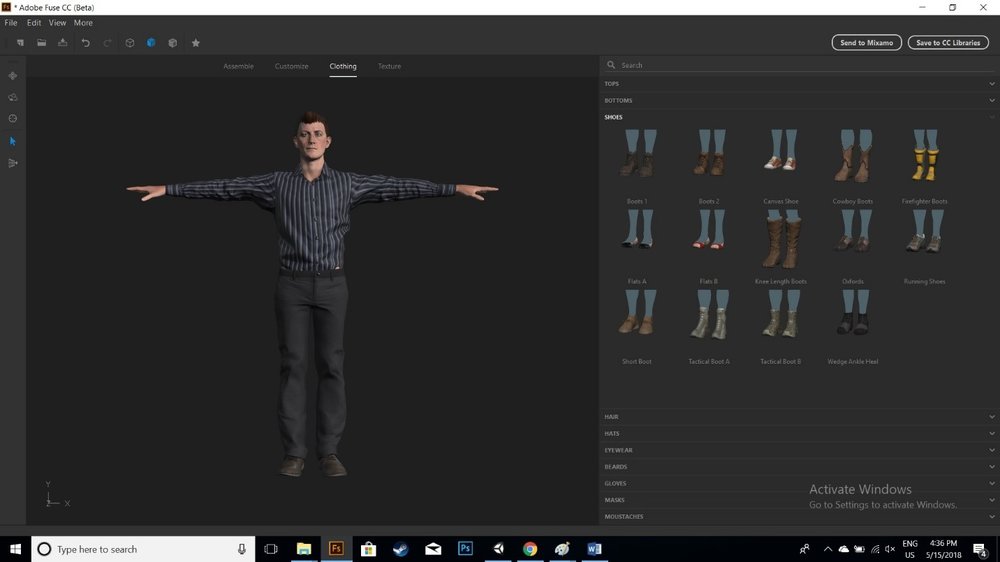This screenshot has width=1000, height=562.
Task: Click the export tray toolbar icon
Action: 63,43
